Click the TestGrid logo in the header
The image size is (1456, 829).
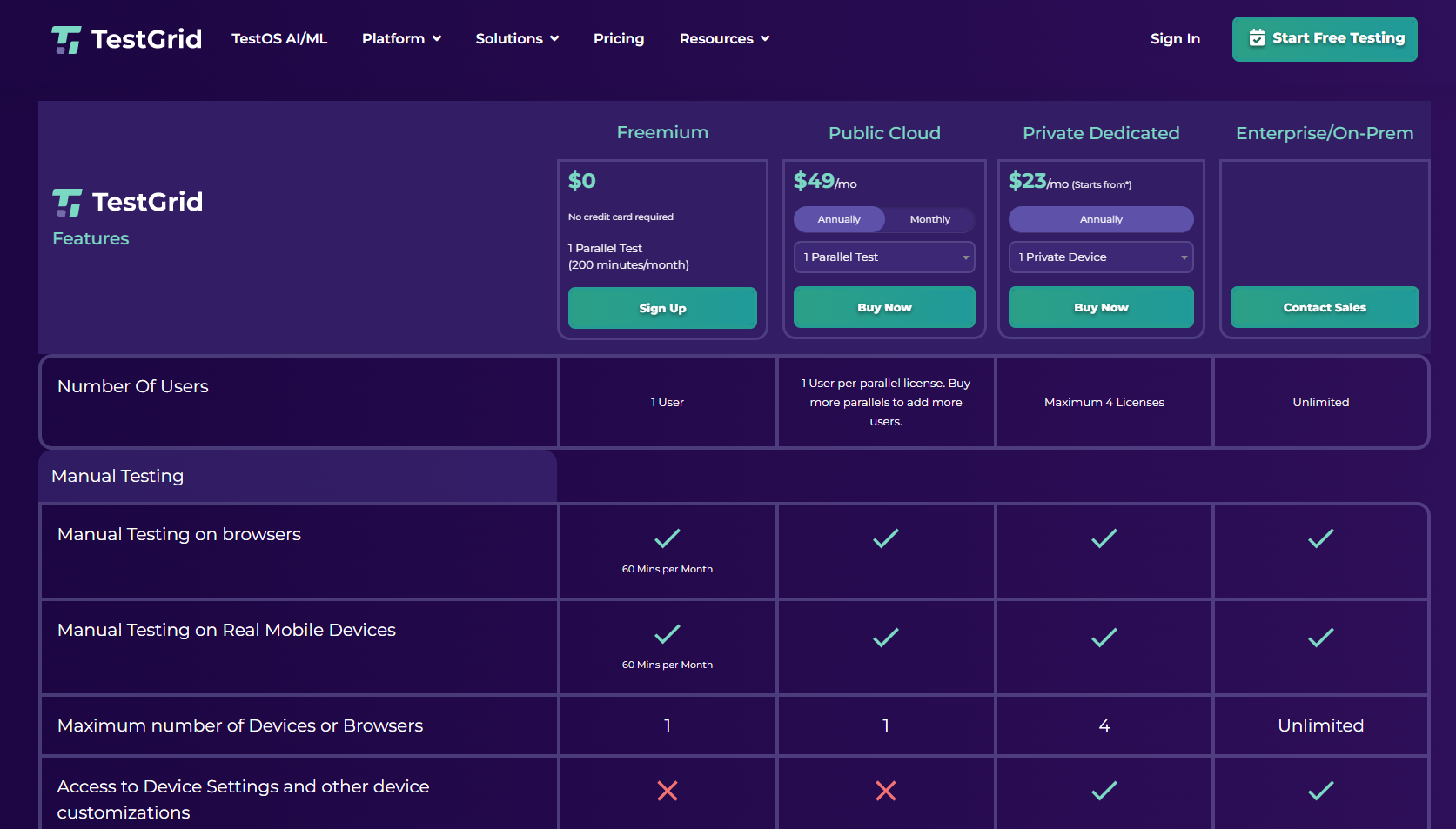(126, 39)
